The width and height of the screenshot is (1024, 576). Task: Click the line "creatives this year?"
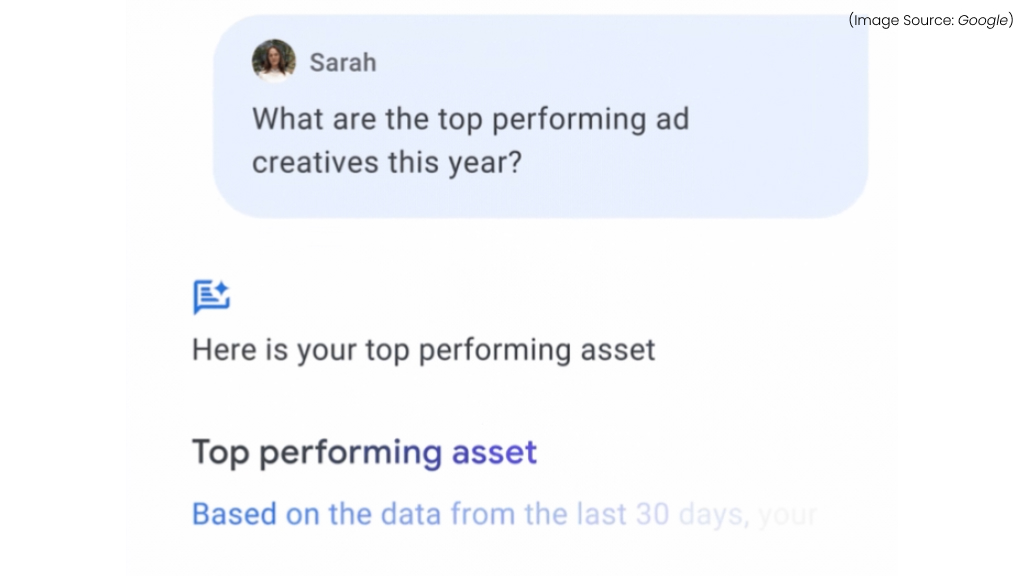pyautogui.click(x=387, y=163)
